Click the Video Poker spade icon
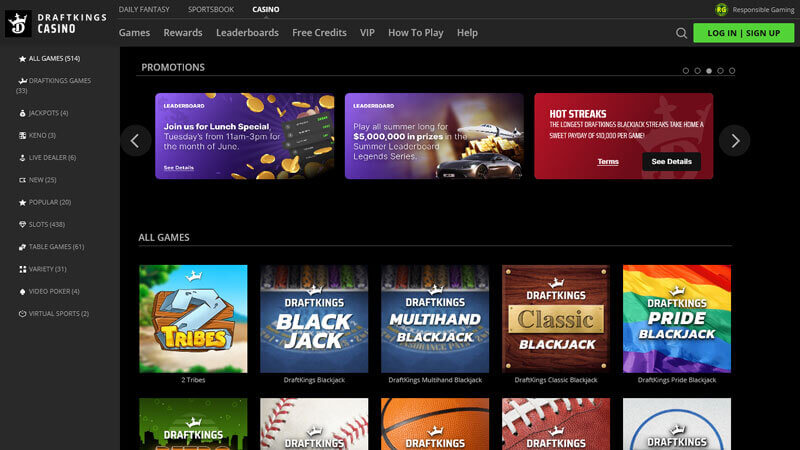 (22, 291)
